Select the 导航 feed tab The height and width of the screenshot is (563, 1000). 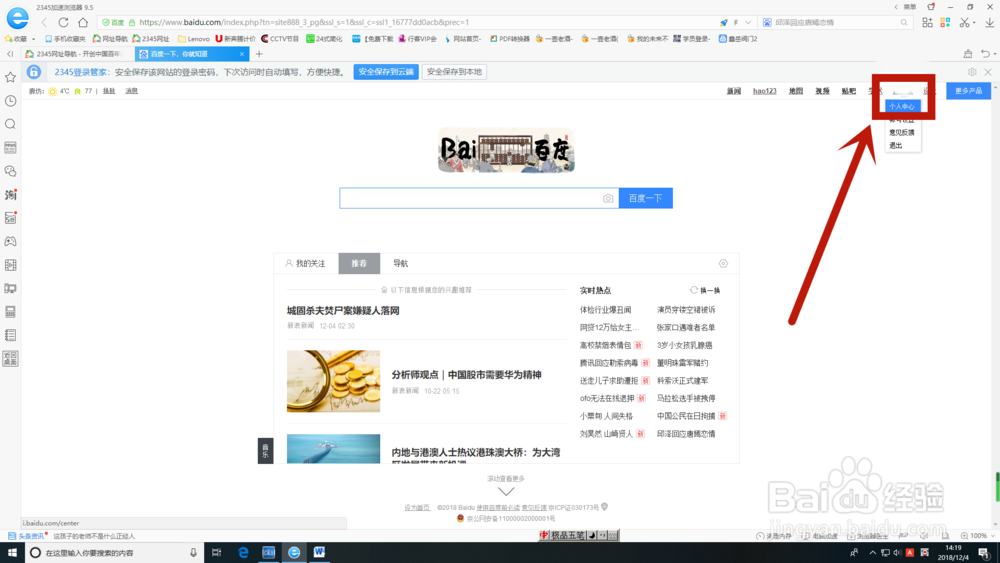[x=401, y=263]
